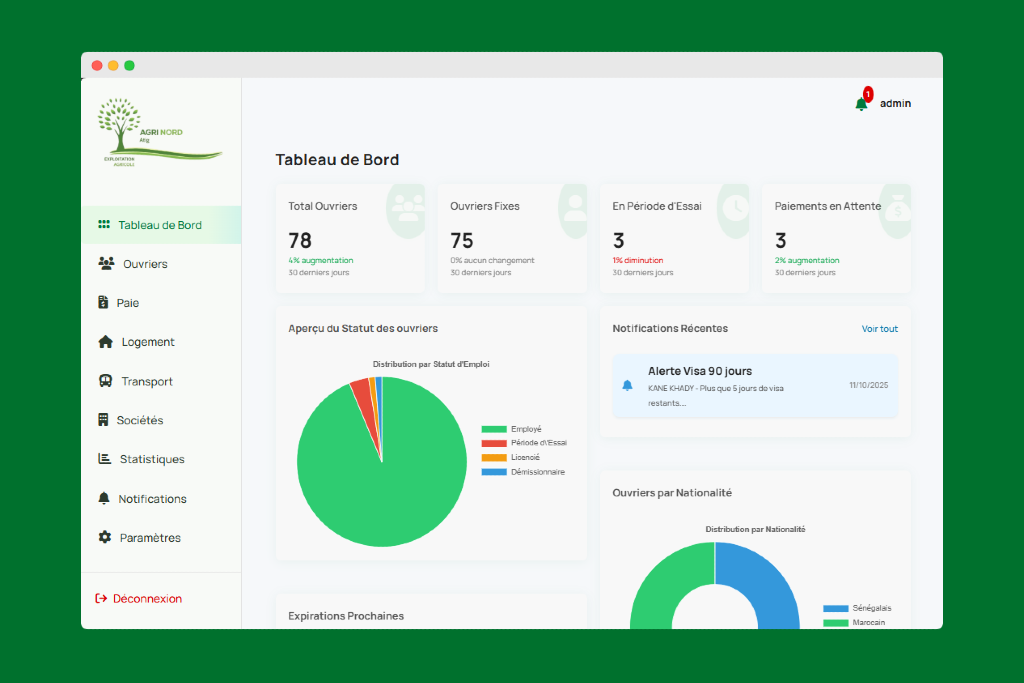1024x683 pixels.
Task: Click the notification bell in the header
Action: 861,104
